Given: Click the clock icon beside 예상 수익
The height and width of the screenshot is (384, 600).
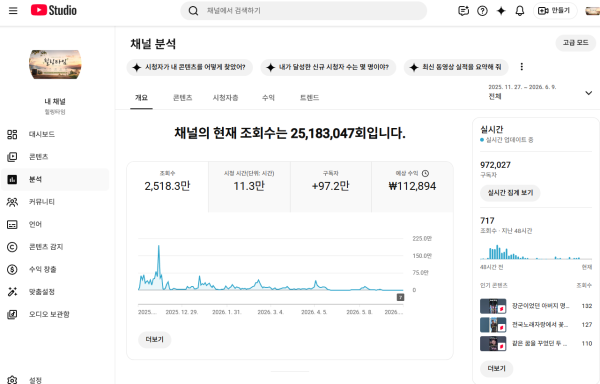Looking at the screenshot, I should [425, 174].
